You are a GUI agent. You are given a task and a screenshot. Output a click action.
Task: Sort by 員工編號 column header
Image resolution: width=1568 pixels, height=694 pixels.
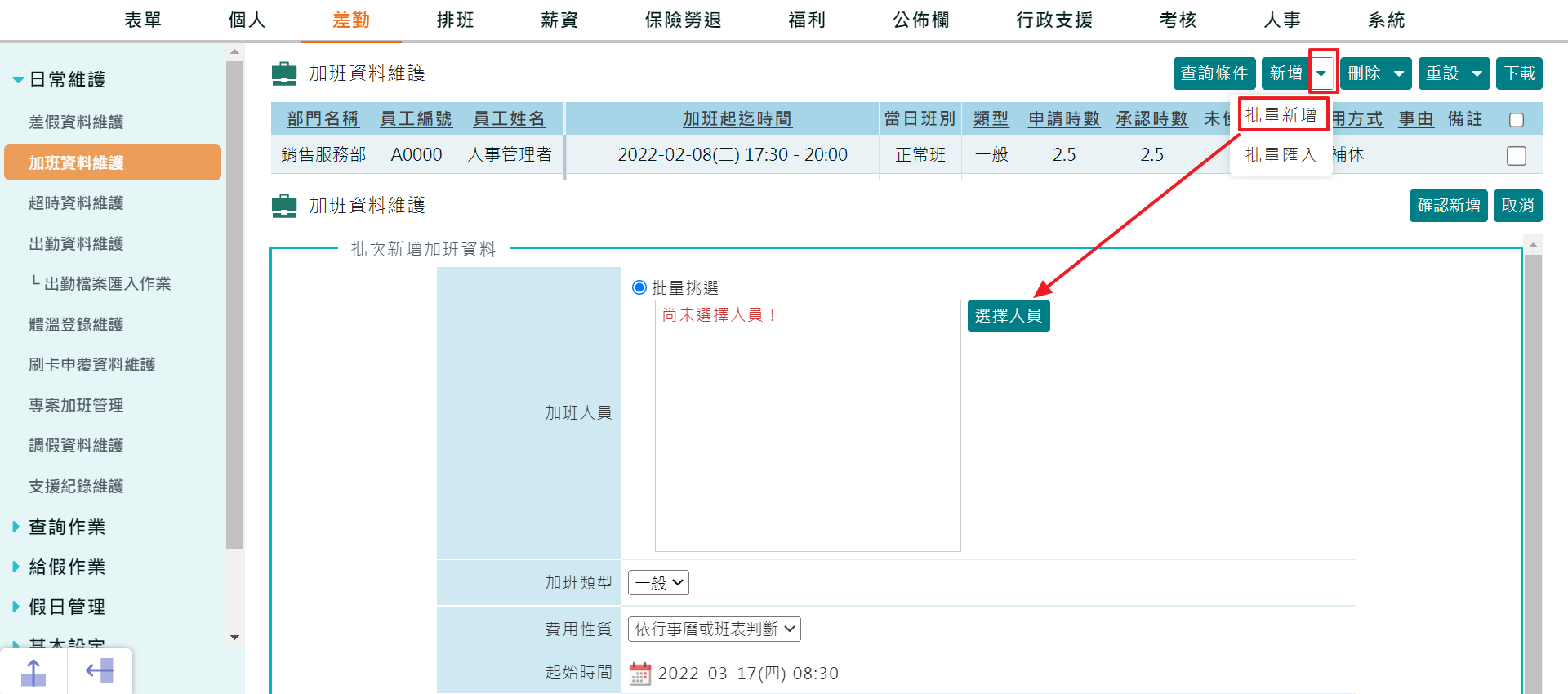click(x=416, y=119)
